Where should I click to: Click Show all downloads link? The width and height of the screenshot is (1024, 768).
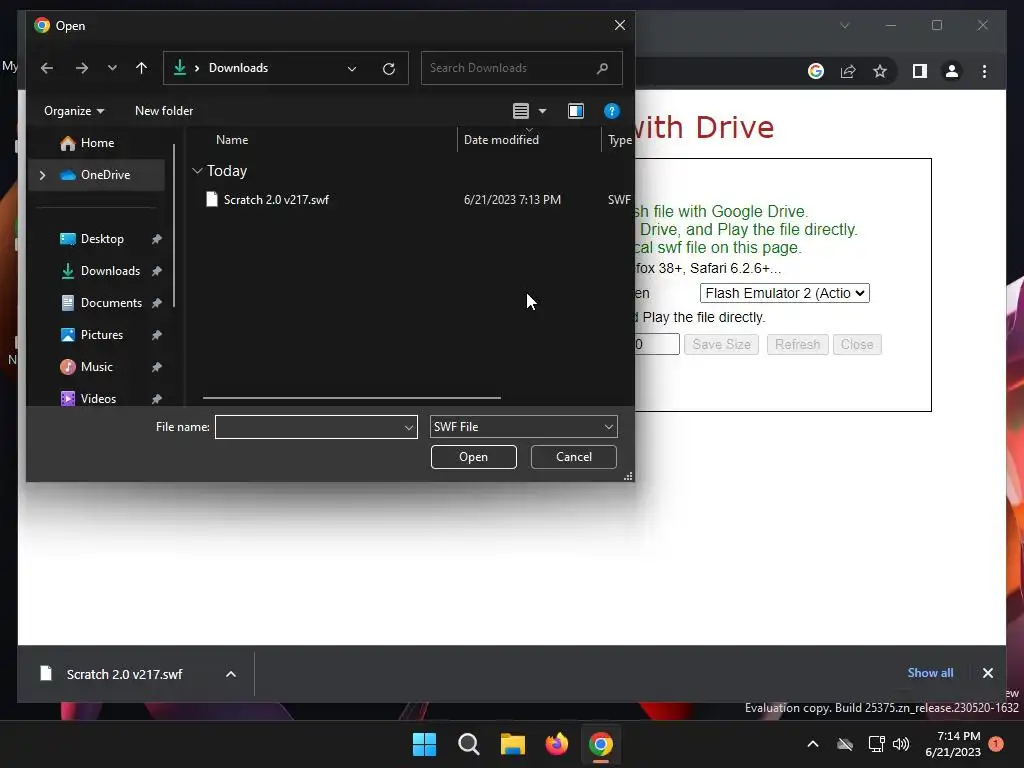[930, 673]
